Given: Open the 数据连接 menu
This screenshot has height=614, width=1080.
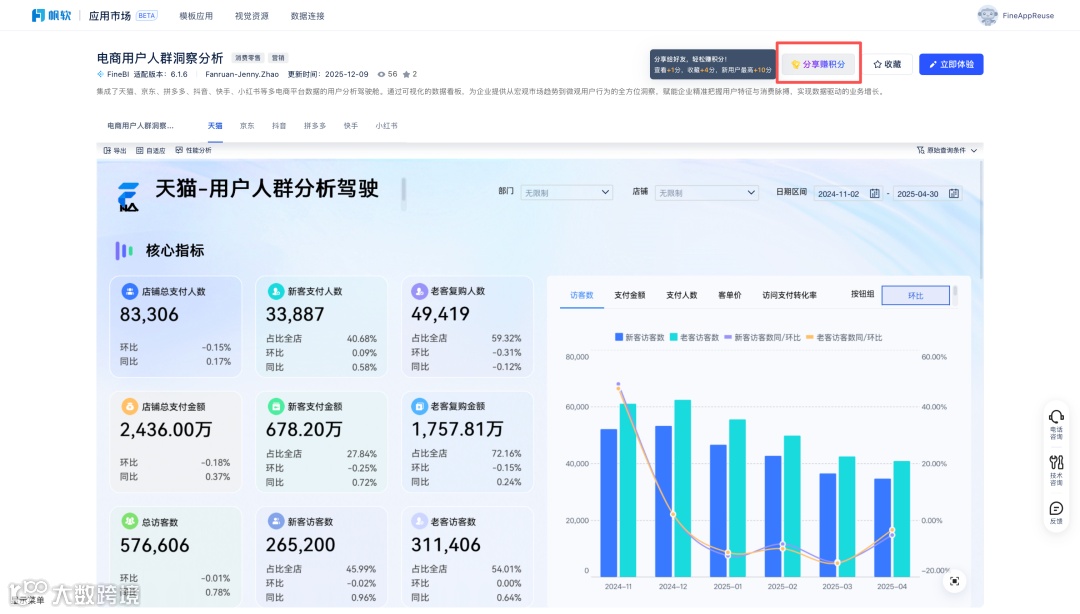Looking at the screenshot, I should pos(307,16).
